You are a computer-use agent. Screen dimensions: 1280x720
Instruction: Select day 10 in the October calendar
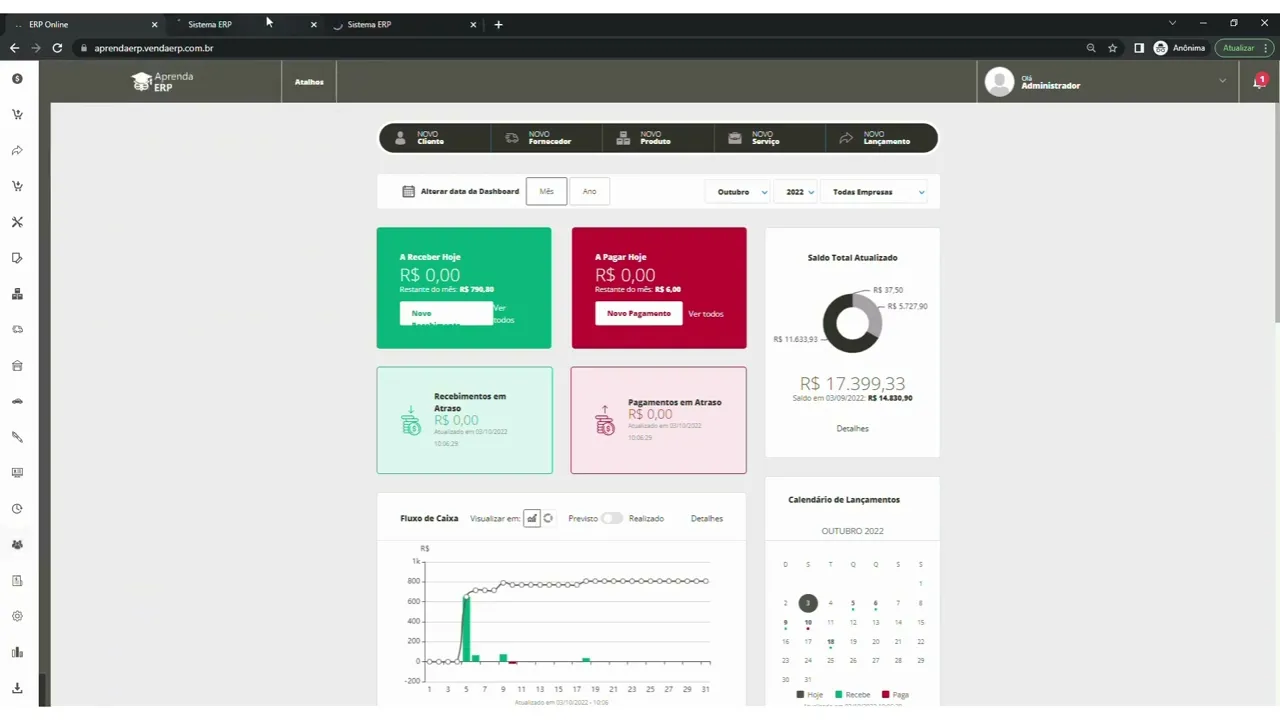pos(808,622)
